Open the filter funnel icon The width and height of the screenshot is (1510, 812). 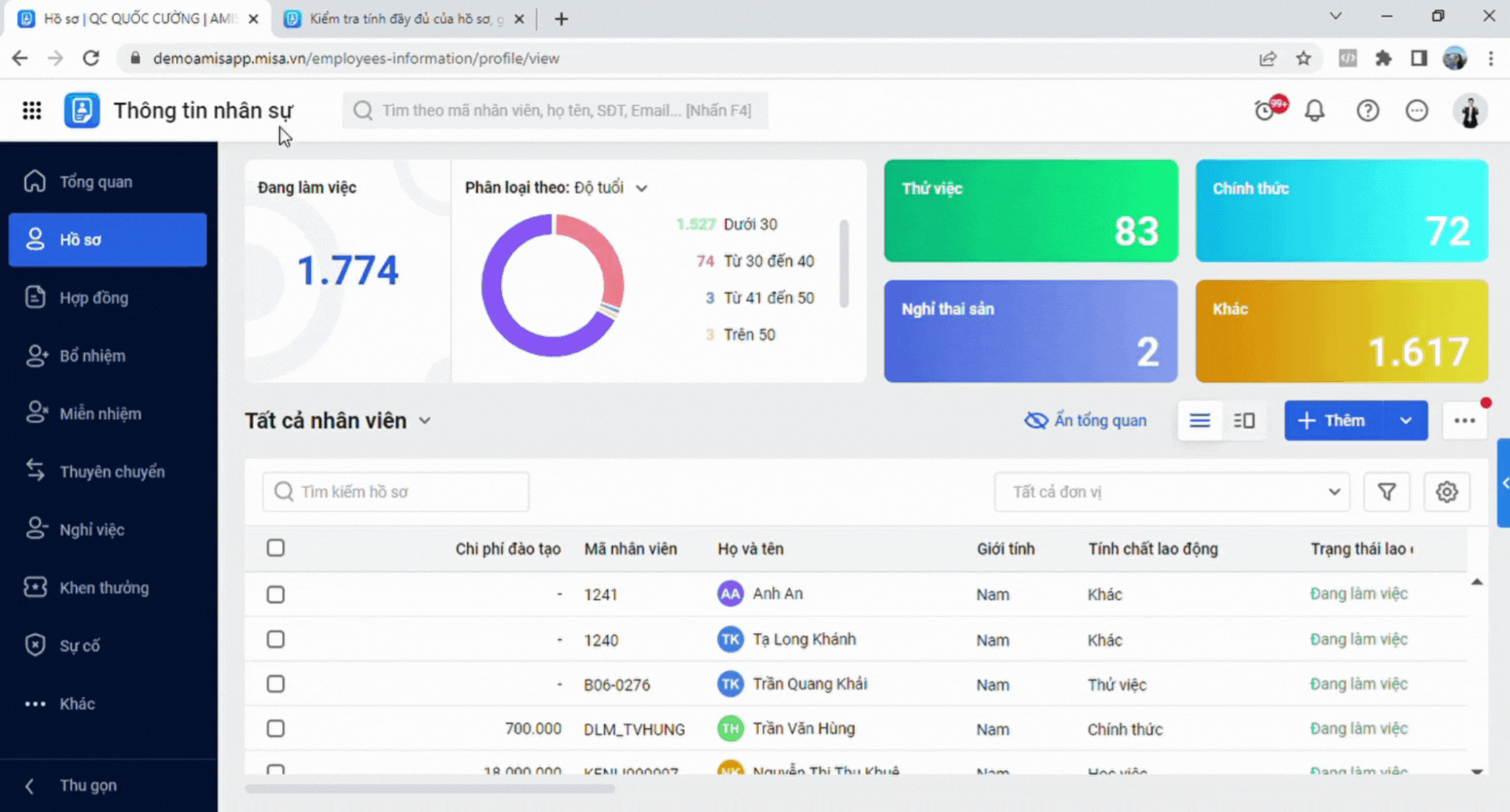[1387, 492]
